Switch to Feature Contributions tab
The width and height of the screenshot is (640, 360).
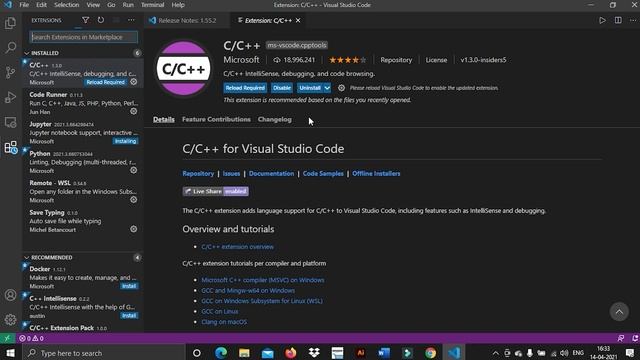coord(216,120)
